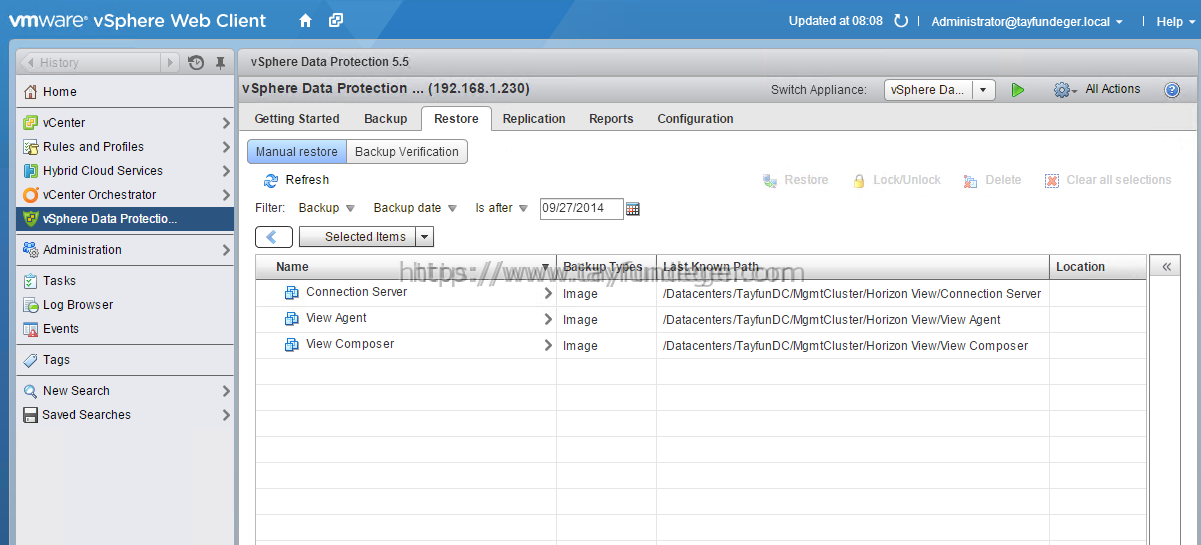
Task: Sort by the Location column header
Action: coord(1097,267)
